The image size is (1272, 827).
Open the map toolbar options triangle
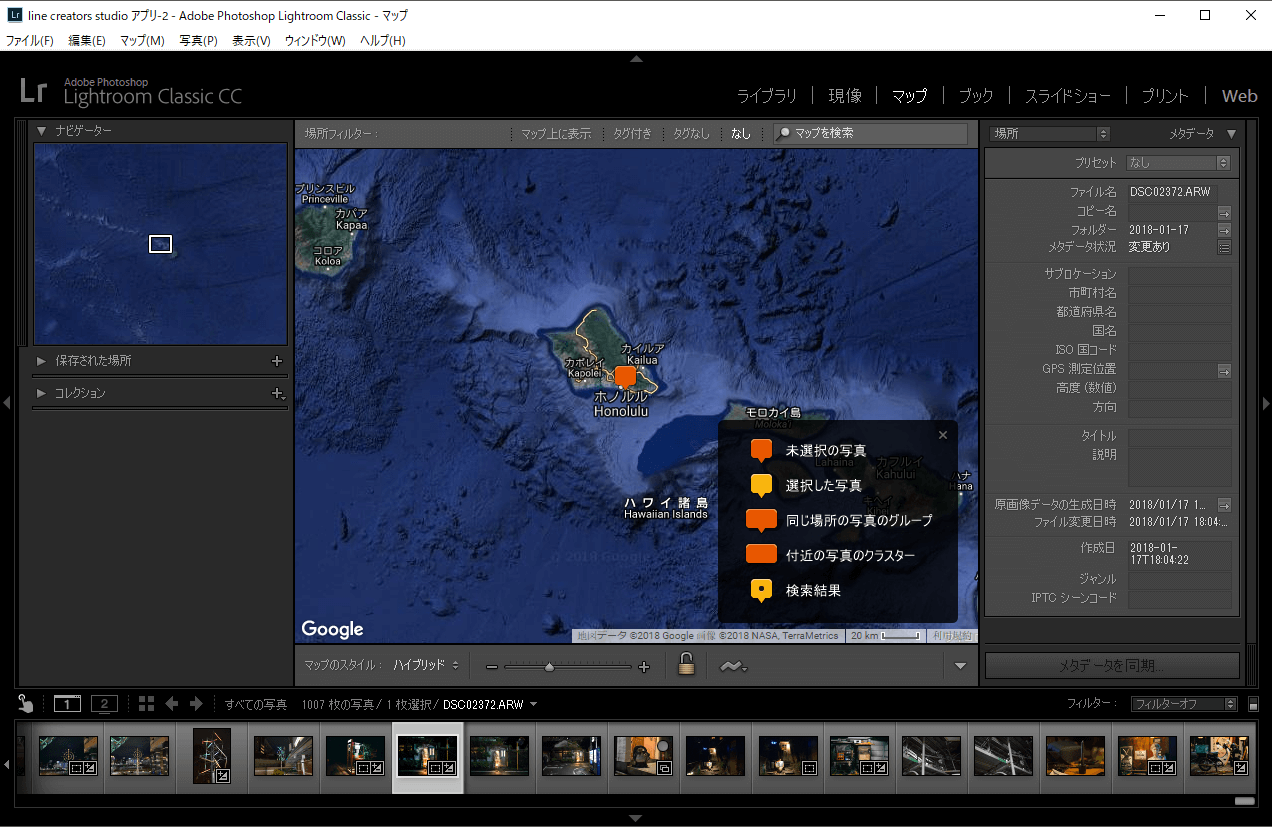961,666
